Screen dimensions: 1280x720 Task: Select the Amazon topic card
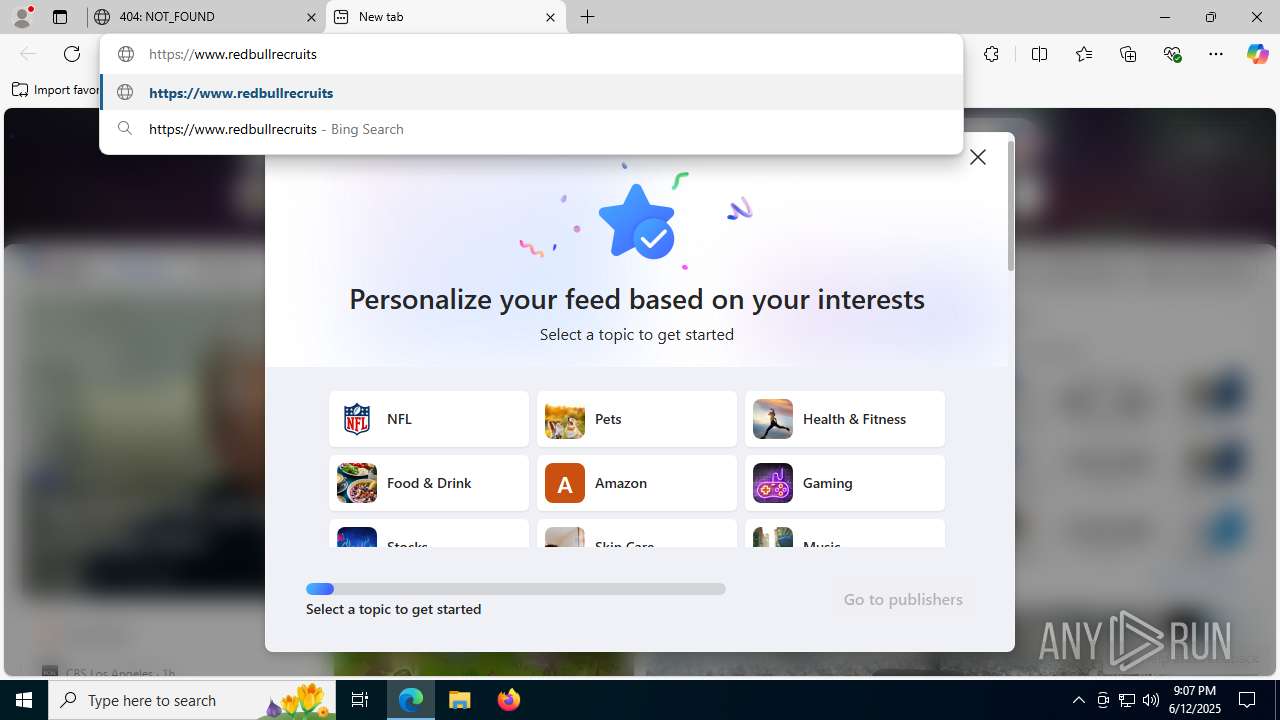637,483
